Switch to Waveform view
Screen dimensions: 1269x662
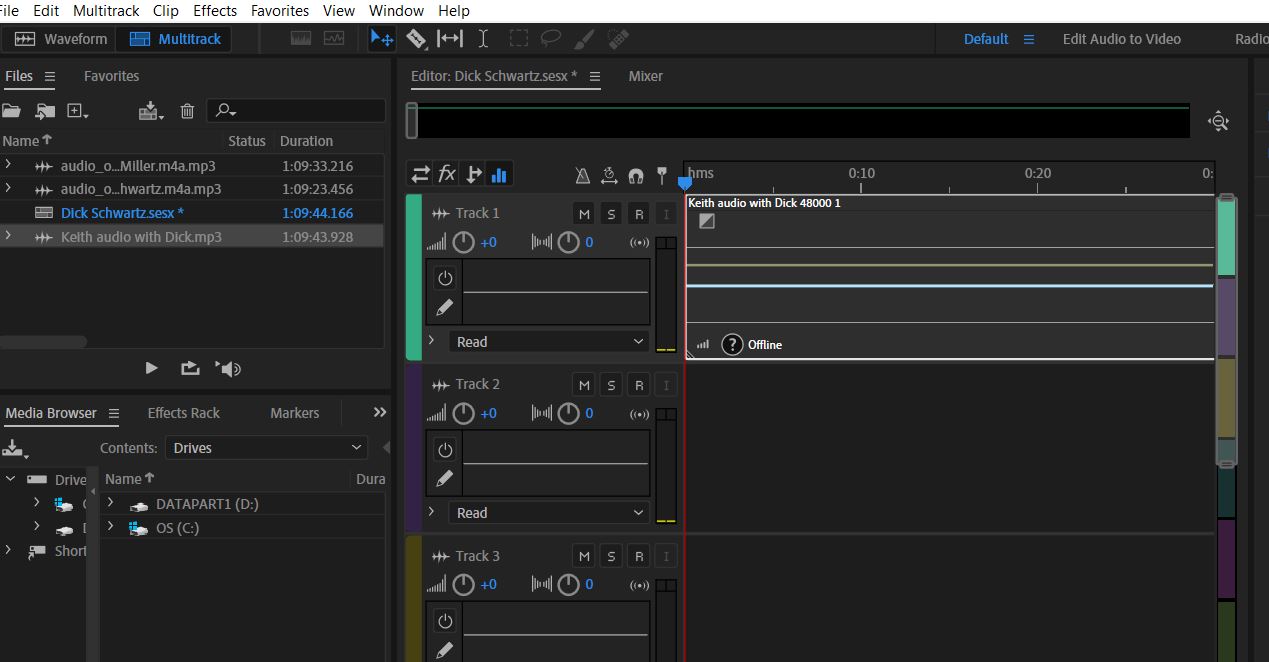[59, 38]
